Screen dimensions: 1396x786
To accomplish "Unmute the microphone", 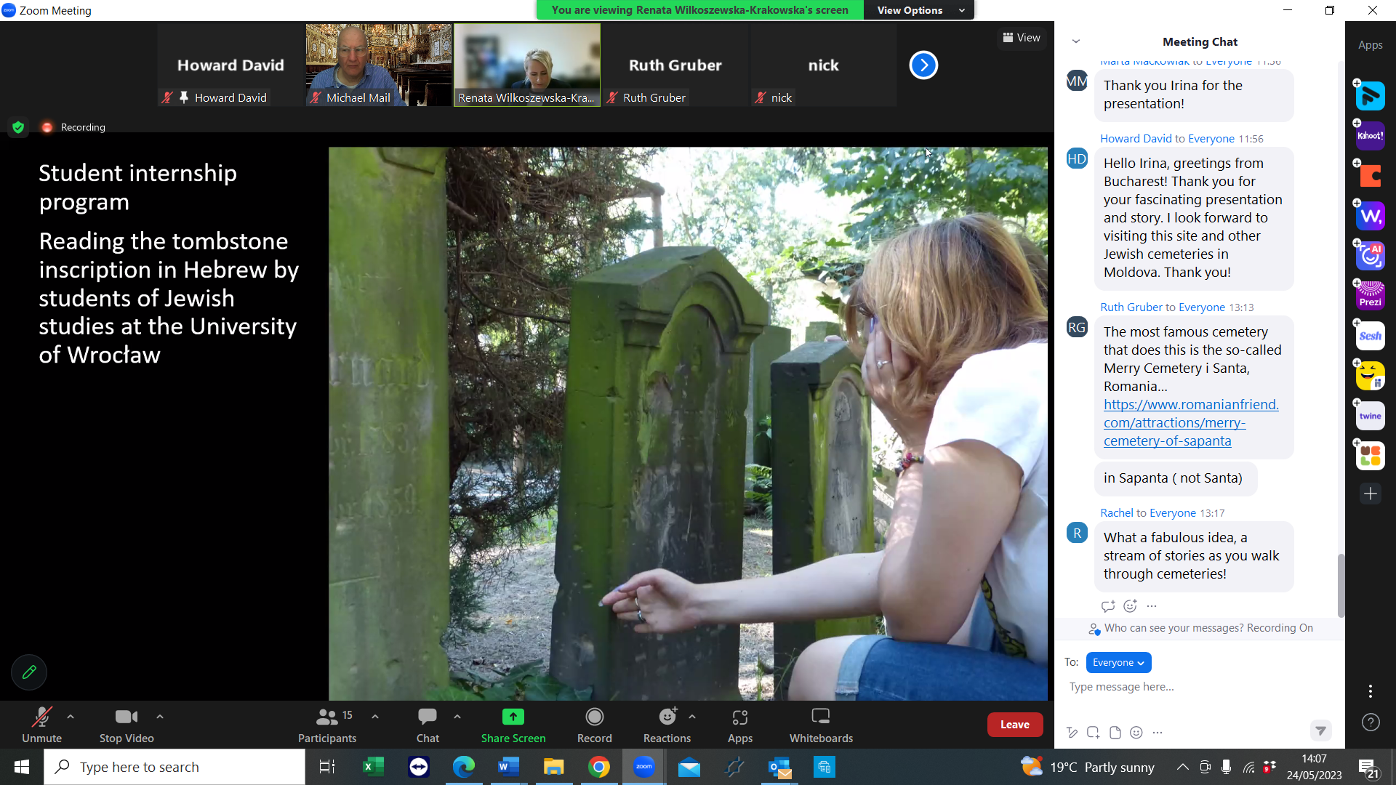I will pyautogui.click(x=42, y=725).
